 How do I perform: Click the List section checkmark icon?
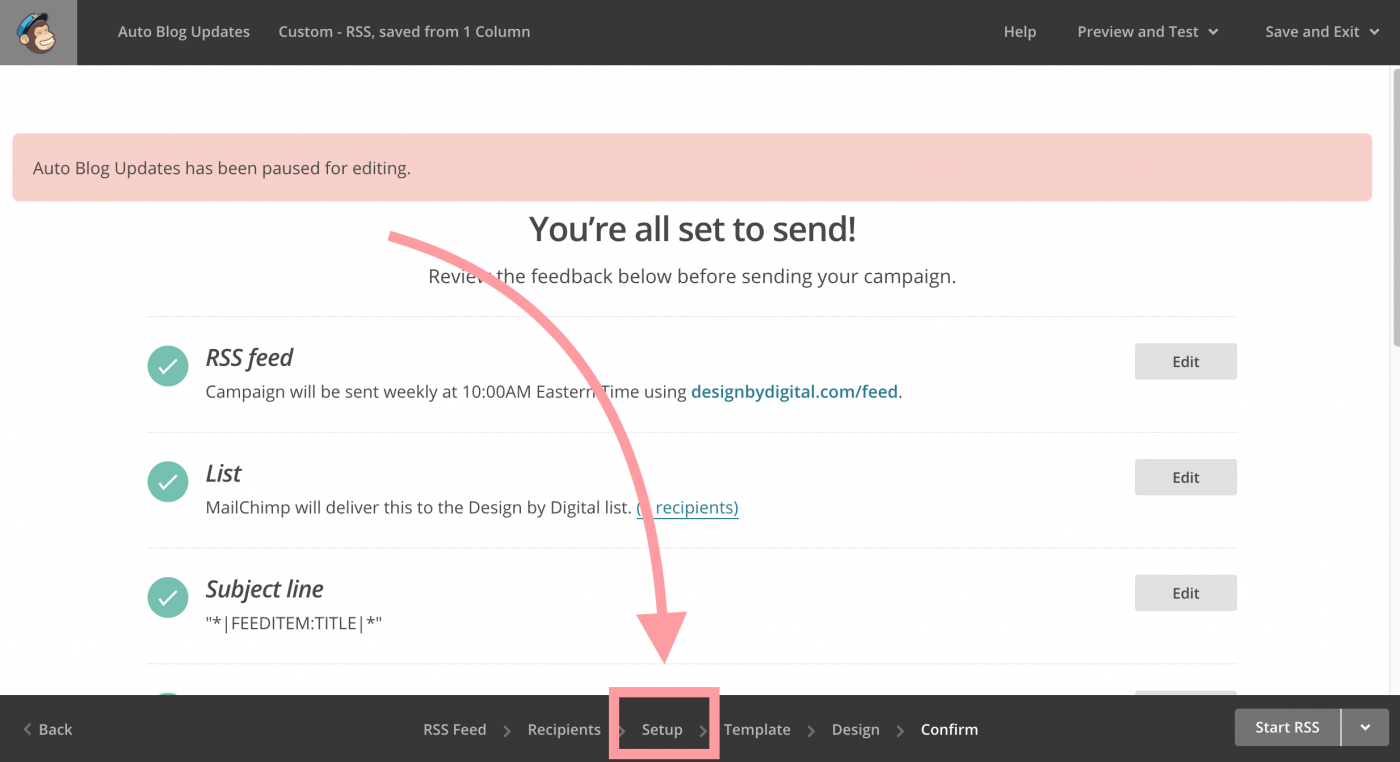coord(167,481)
